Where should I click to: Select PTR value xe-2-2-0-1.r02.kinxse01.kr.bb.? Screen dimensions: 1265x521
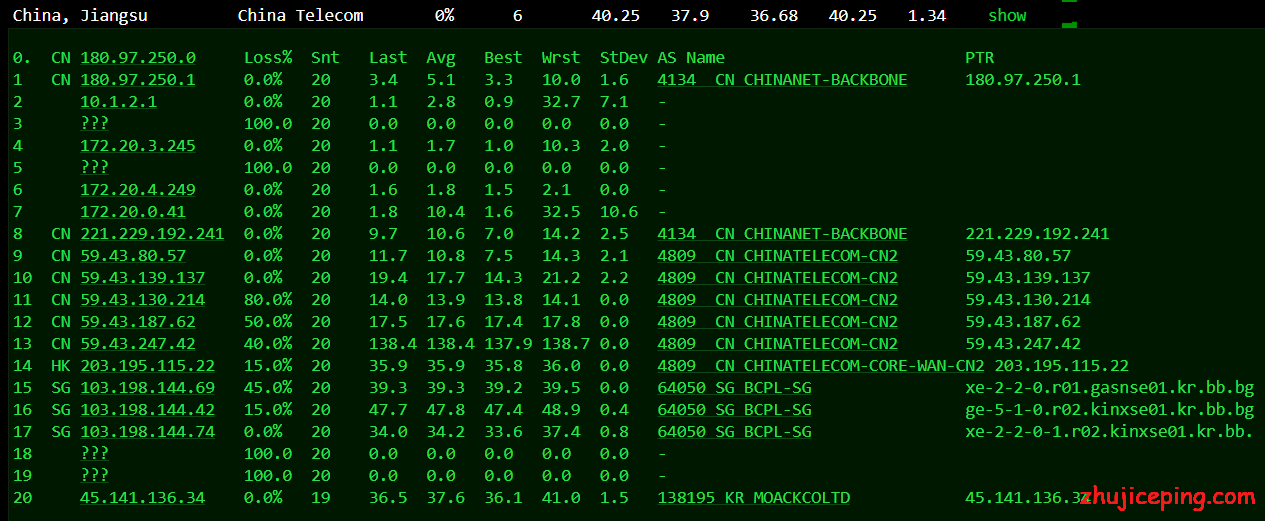tap(1110, 432)
